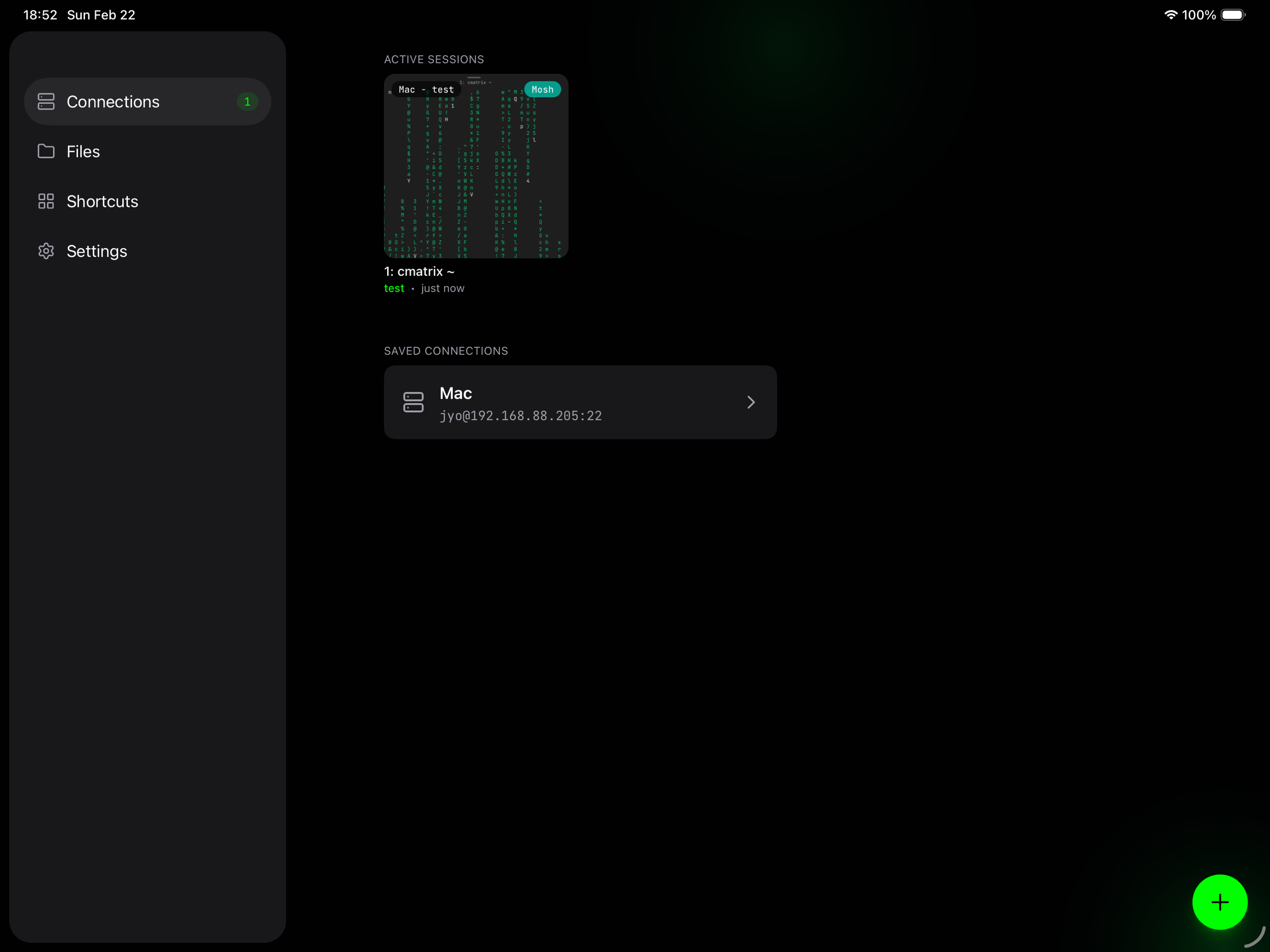1270x952 pixels.
Task: Click the Wi-Fi status icon
Action: pos(1170,15)
